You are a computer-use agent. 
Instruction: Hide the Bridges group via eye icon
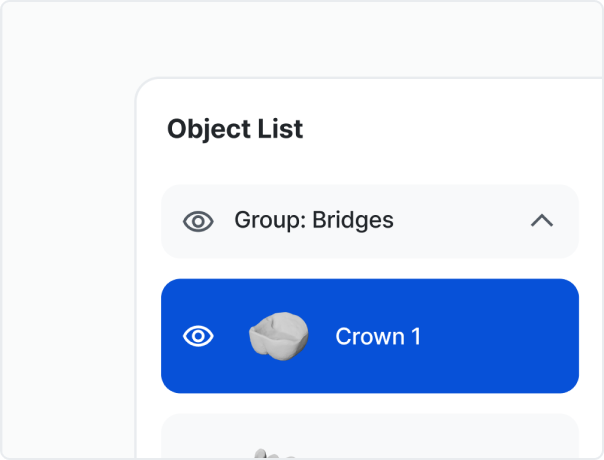[199, 221]
